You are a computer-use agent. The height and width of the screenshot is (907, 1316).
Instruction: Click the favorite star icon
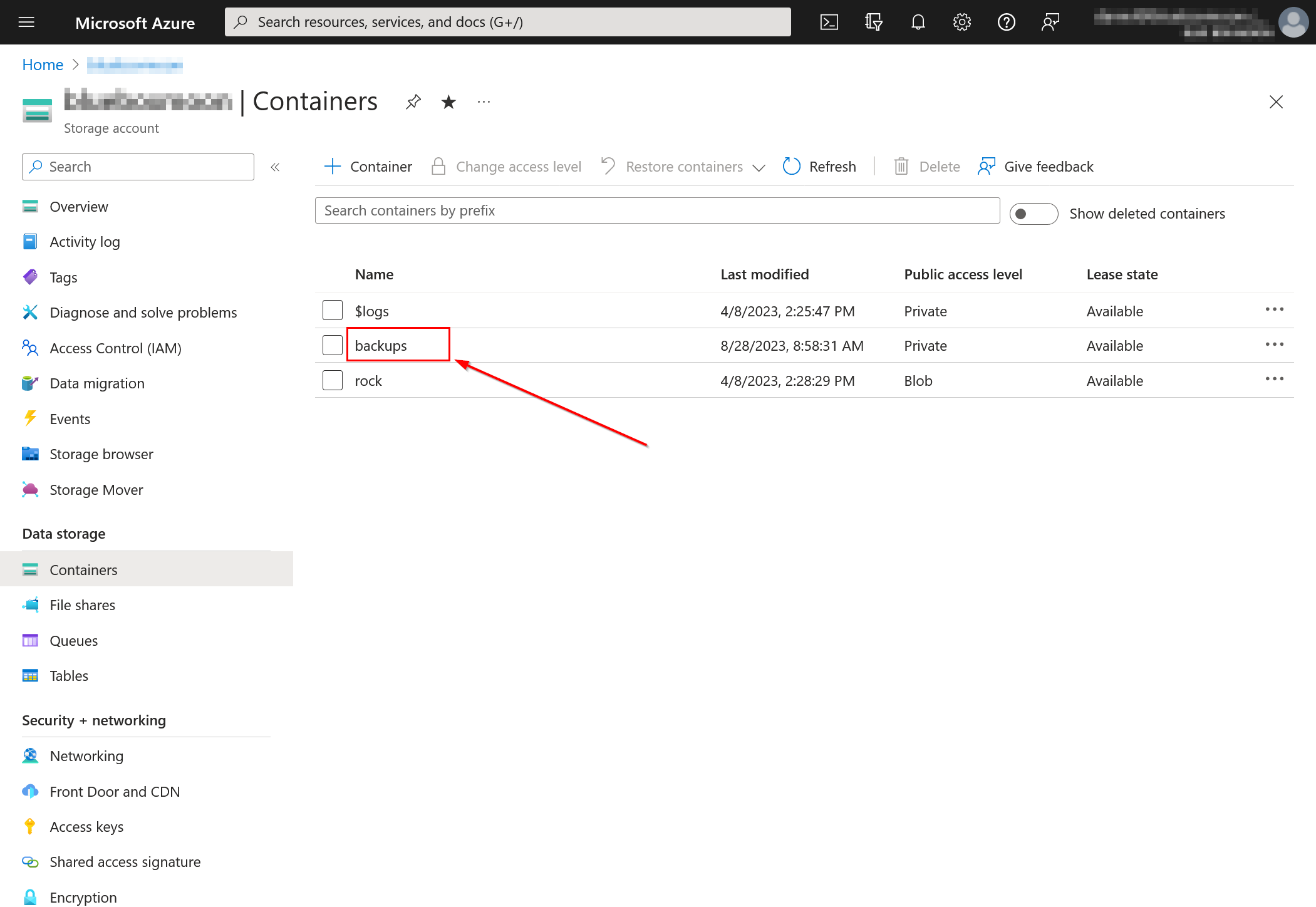click(448, 101)
